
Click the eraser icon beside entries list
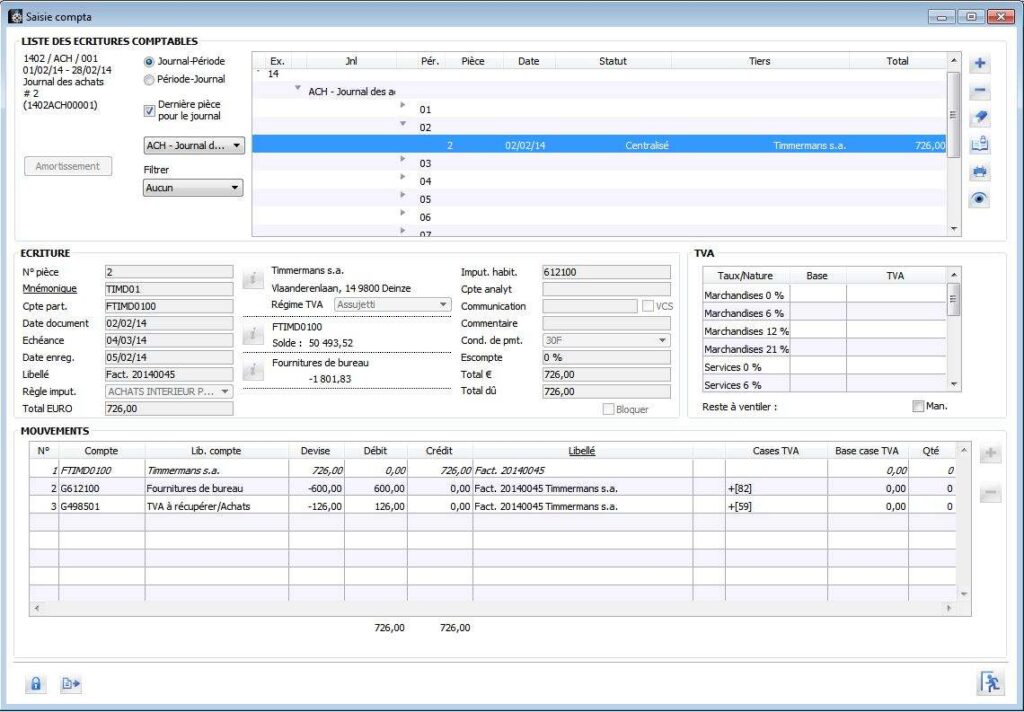click(x=979, y=118)
